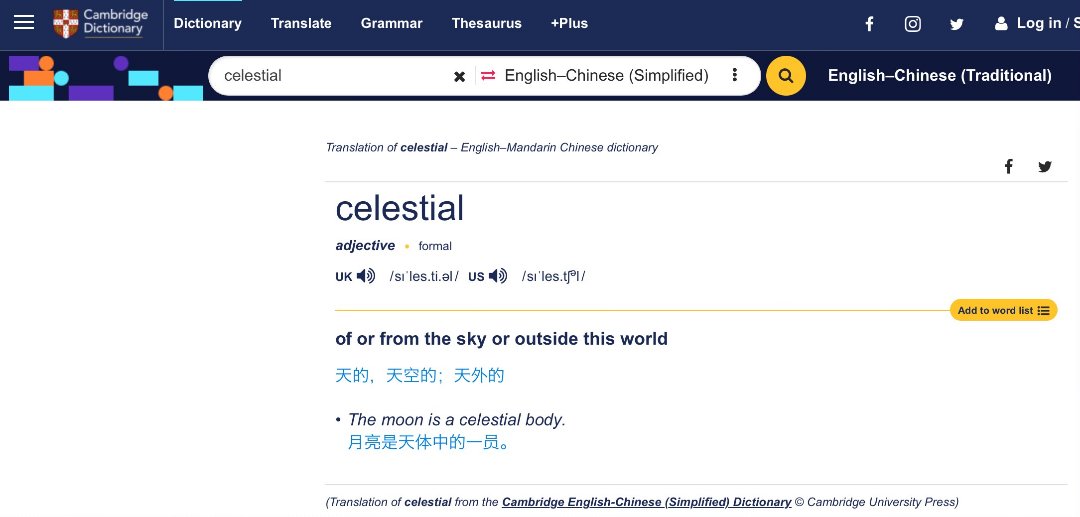Screen dimensions: 1080x517
Task: Swap dictionary direction with arrows icon
Action: click(488, 76)
